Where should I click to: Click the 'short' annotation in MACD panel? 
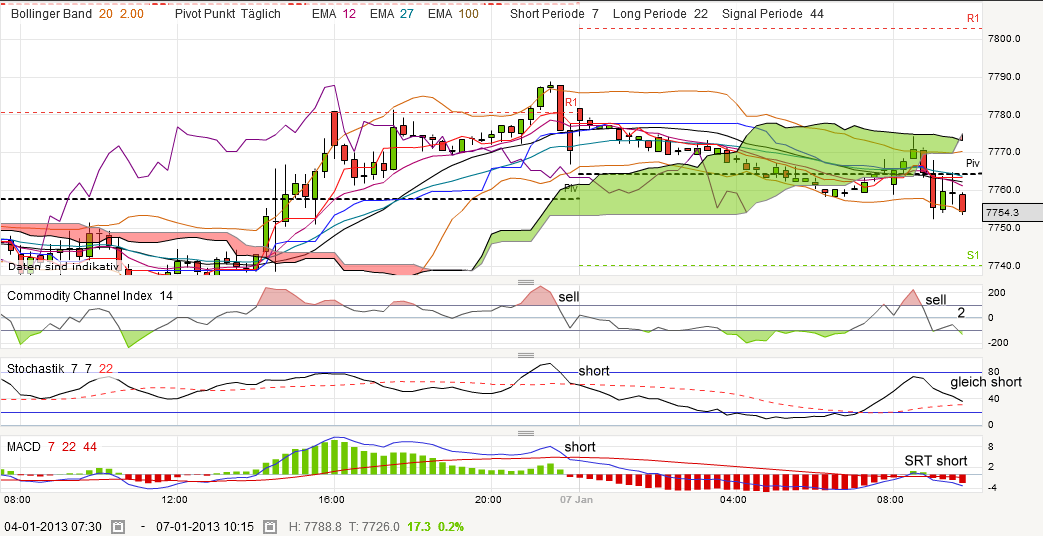click(580, 447)
